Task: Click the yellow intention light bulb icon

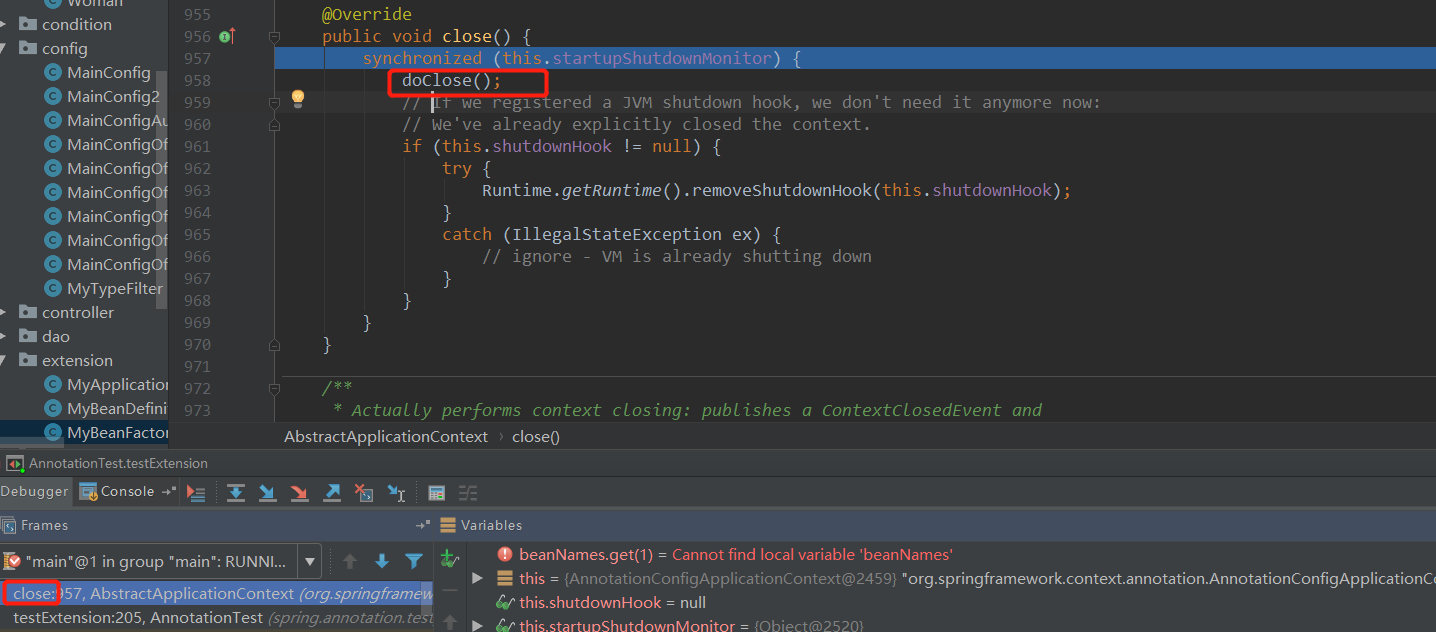Action: (297, 98)
